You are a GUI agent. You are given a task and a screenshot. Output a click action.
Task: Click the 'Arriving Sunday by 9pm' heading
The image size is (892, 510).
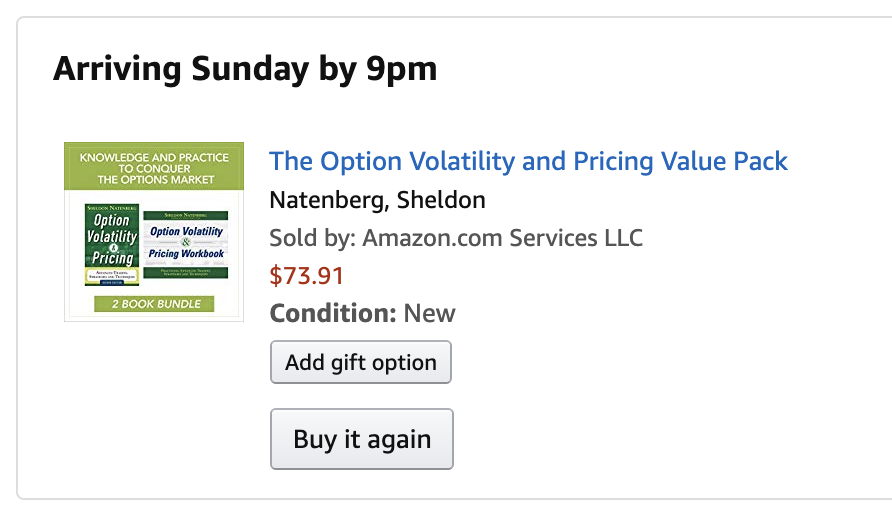245,70
